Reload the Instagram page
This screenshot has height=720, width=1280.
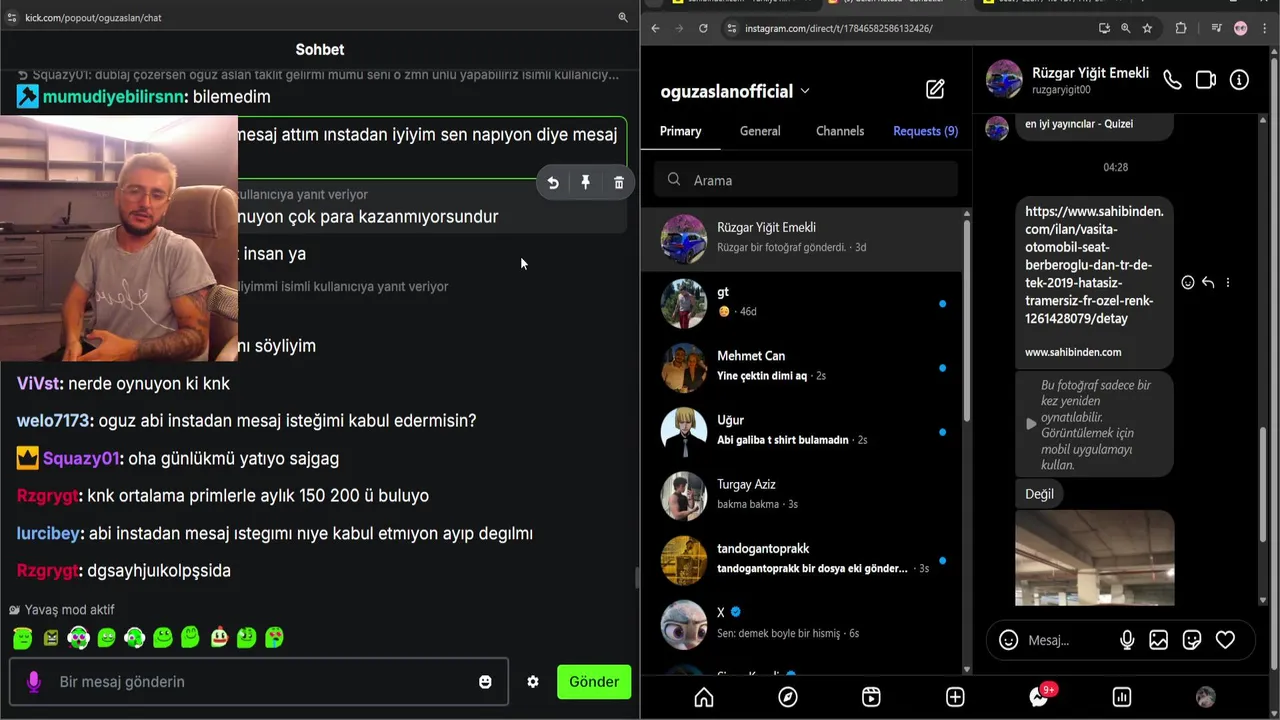pos(703,28)
